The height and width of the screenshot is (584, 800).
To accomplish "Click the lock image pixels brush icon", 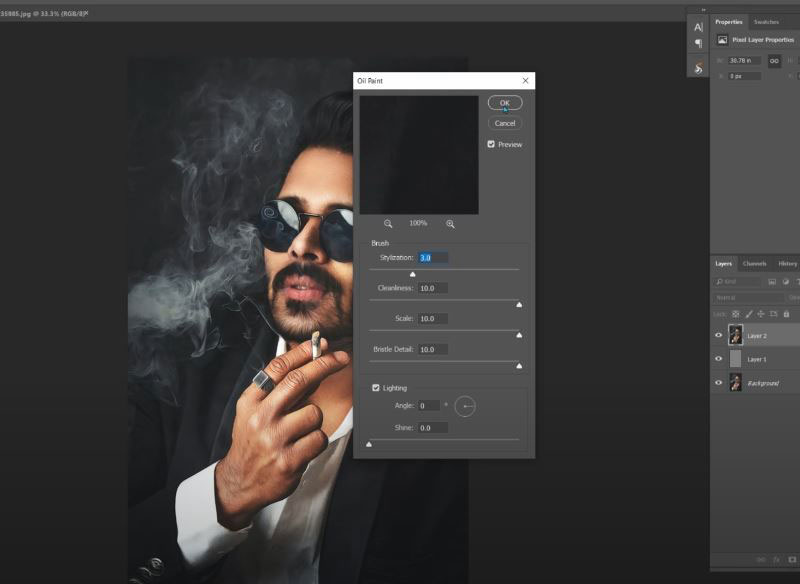I will click(748, 314).
